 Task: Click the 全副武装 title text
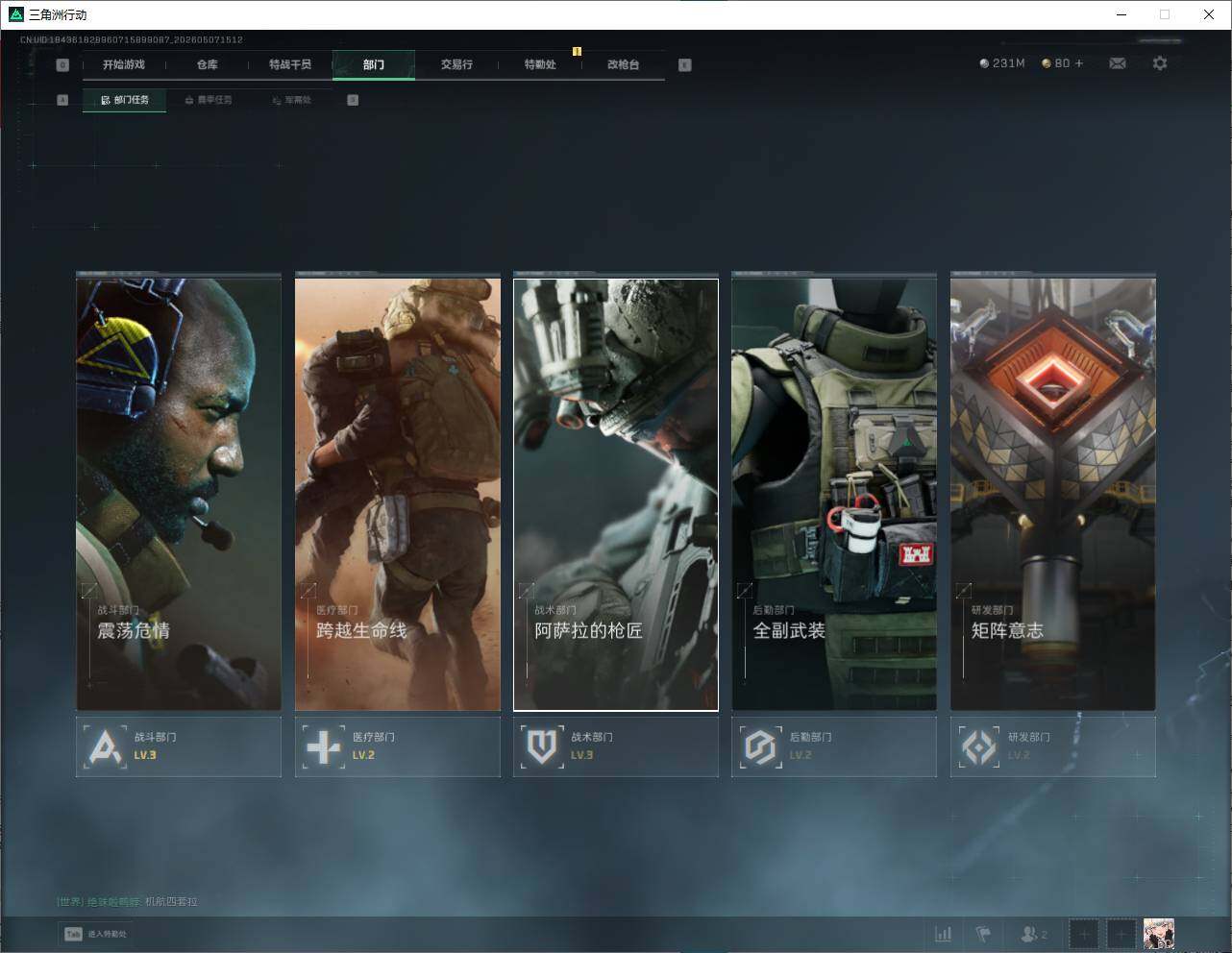789,630
